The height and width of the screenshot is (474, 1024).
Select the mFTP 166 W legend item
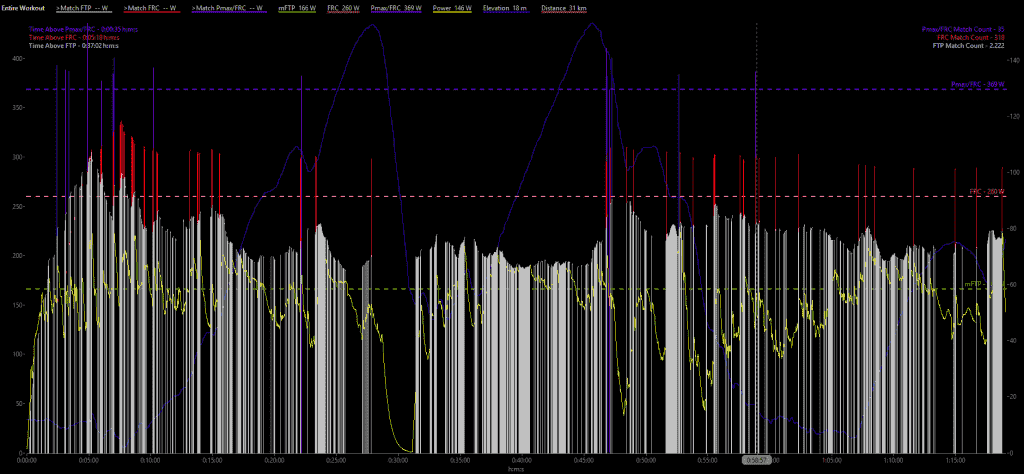(x=297, y=8)
